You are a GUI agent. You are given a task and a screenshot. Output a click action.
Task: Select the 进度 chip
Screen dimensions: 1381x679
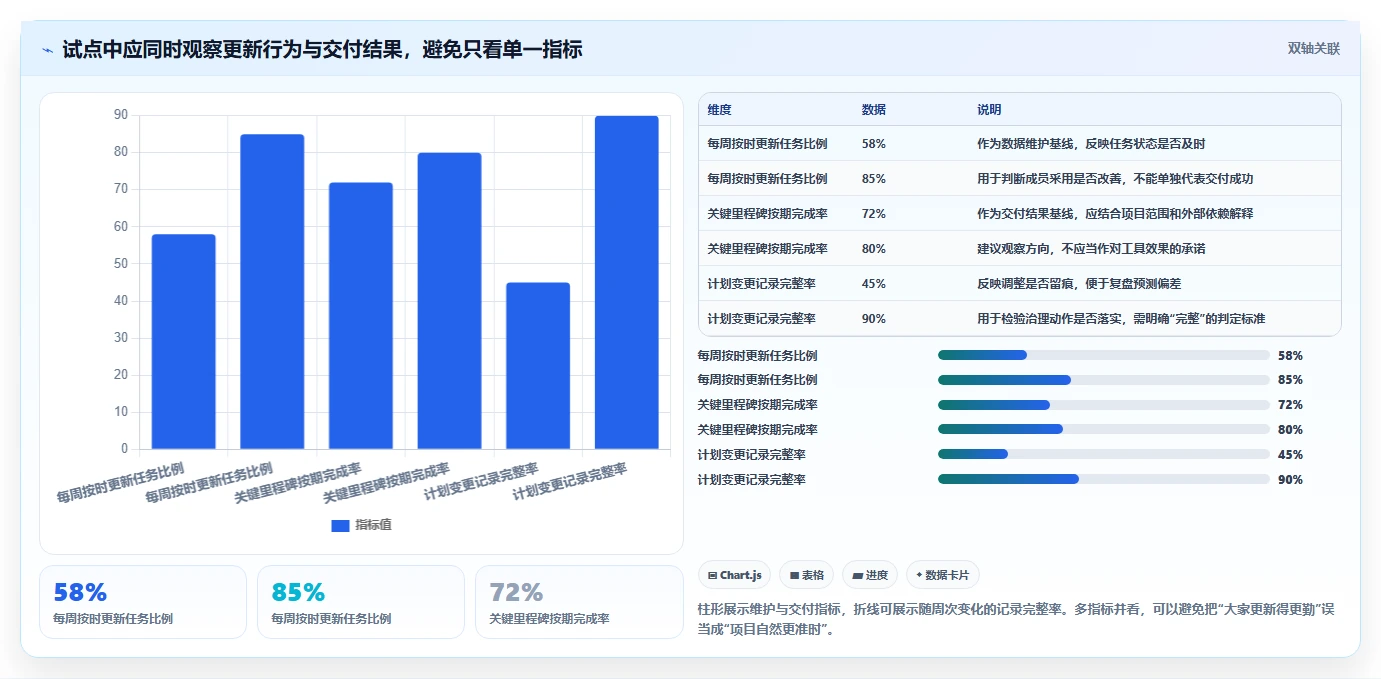pyautogui.click(x=870, y=575)
